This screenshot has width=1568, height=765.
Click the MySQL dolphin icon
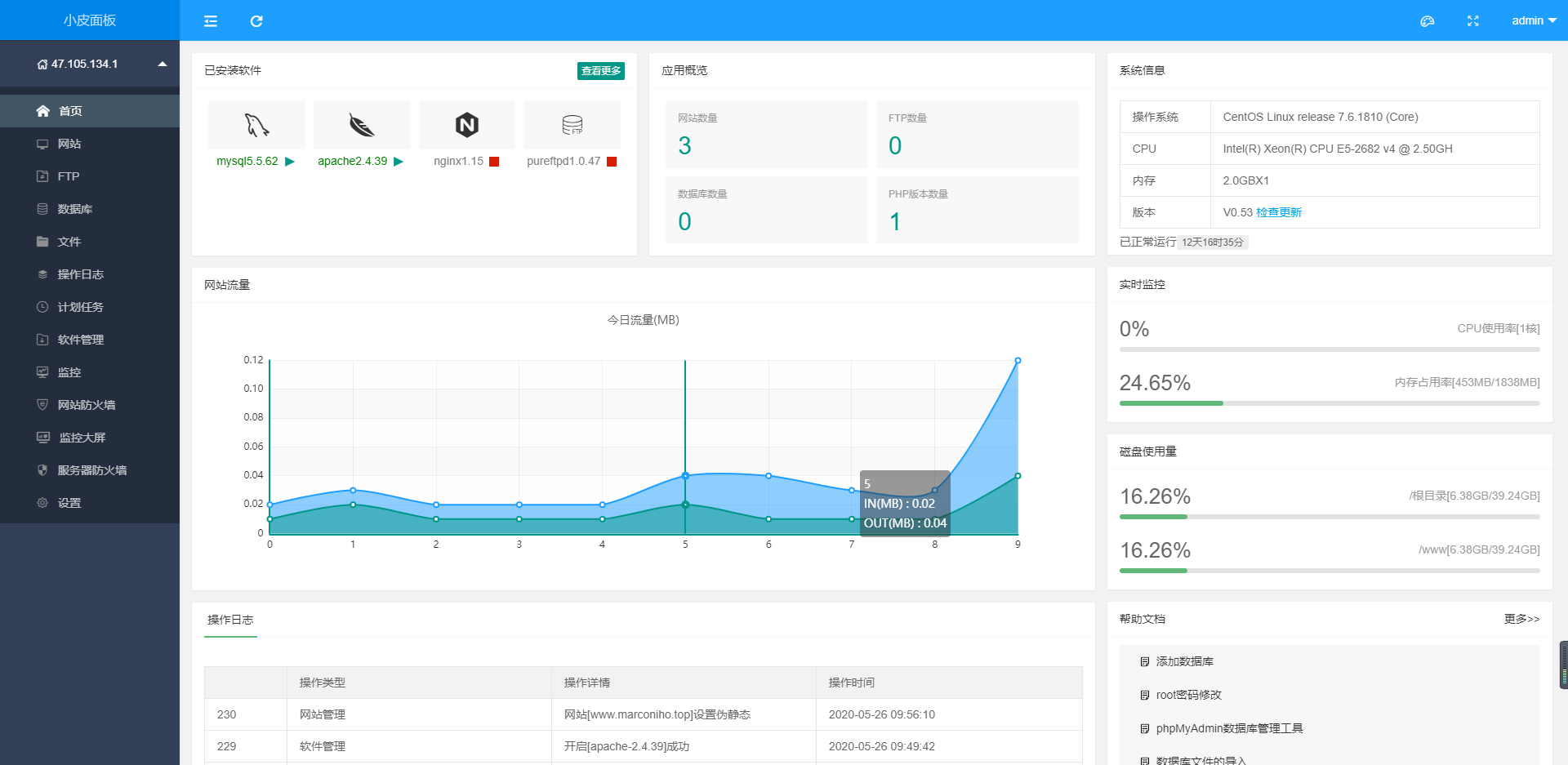[256, 125]
